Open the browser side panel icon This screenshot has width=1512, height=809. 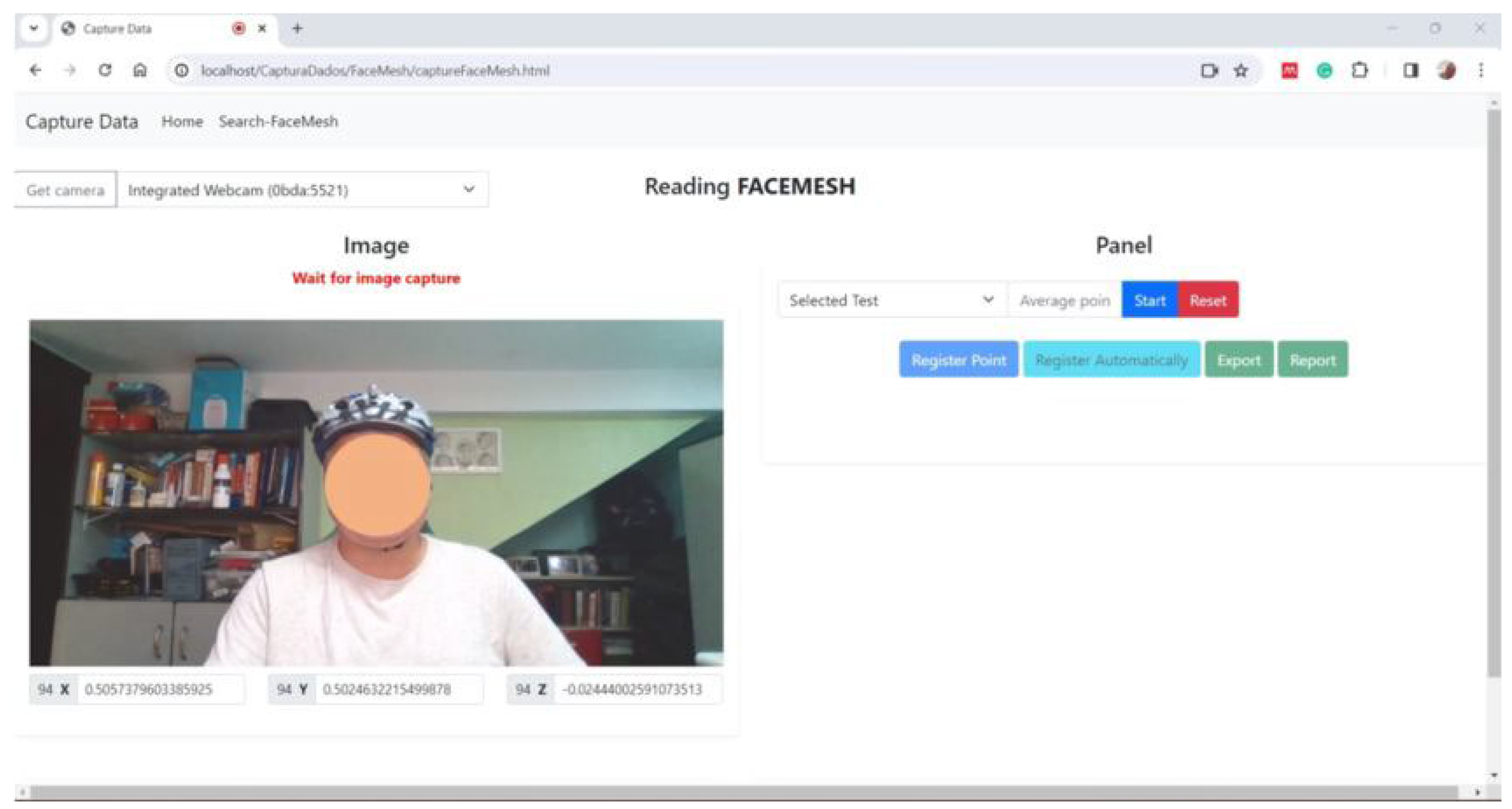click(1410, 70)
